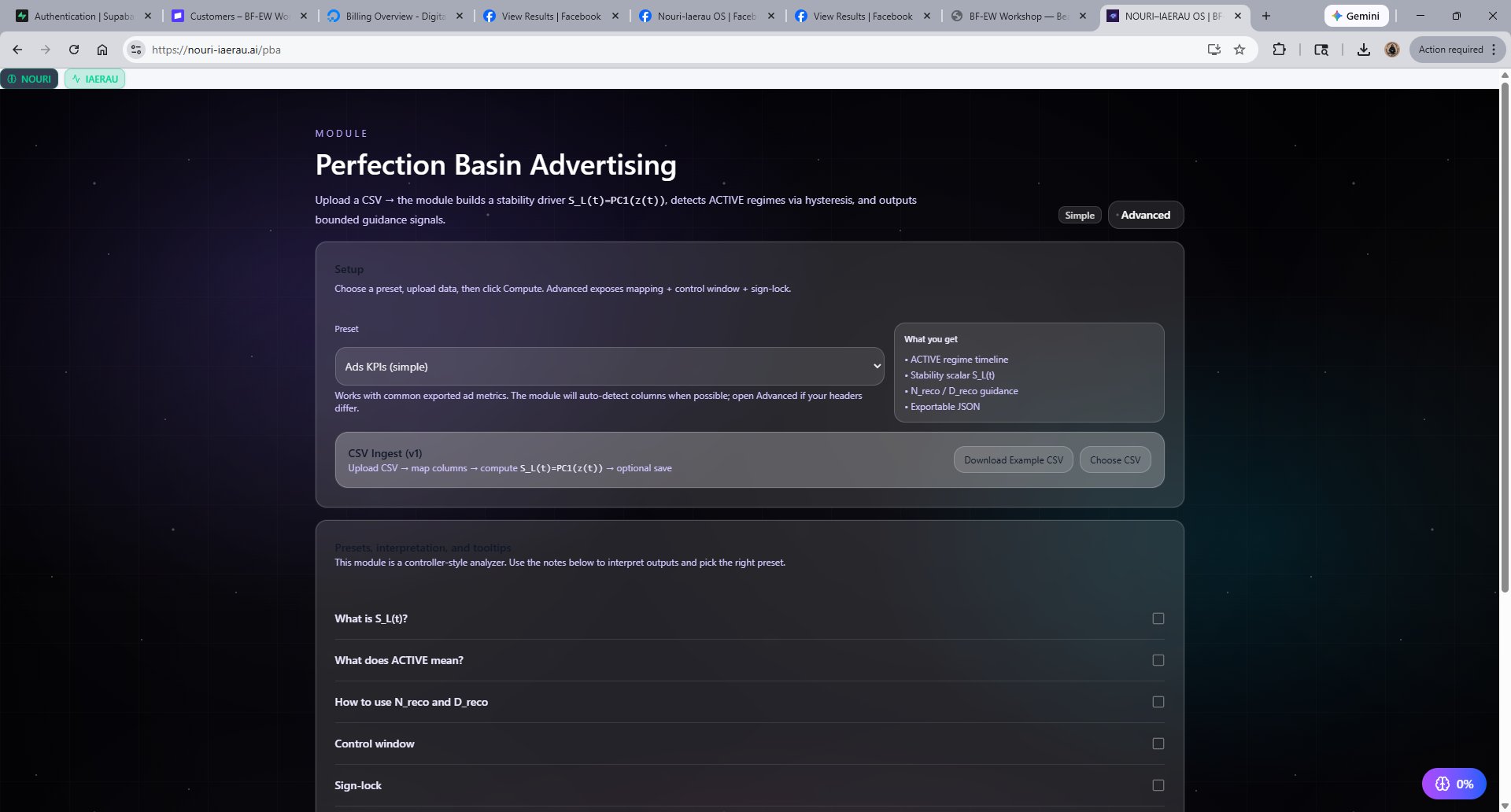Click the brain 0% progress pill
1511x812 pixels.
click(1453, 783)
